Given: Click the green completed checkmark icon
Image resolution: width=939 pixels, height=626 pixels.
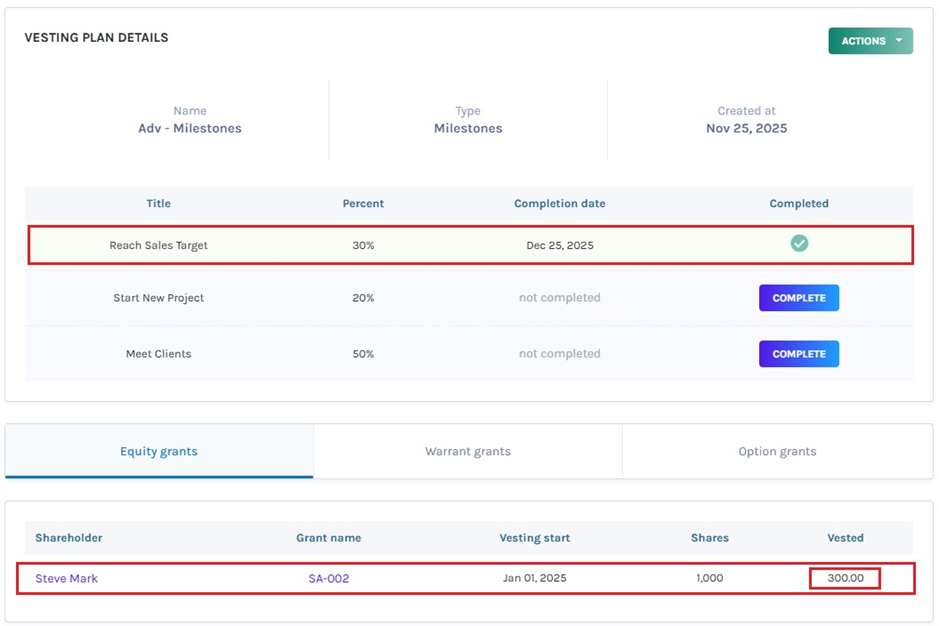Looking at the screenshot, I should [799, 243].
